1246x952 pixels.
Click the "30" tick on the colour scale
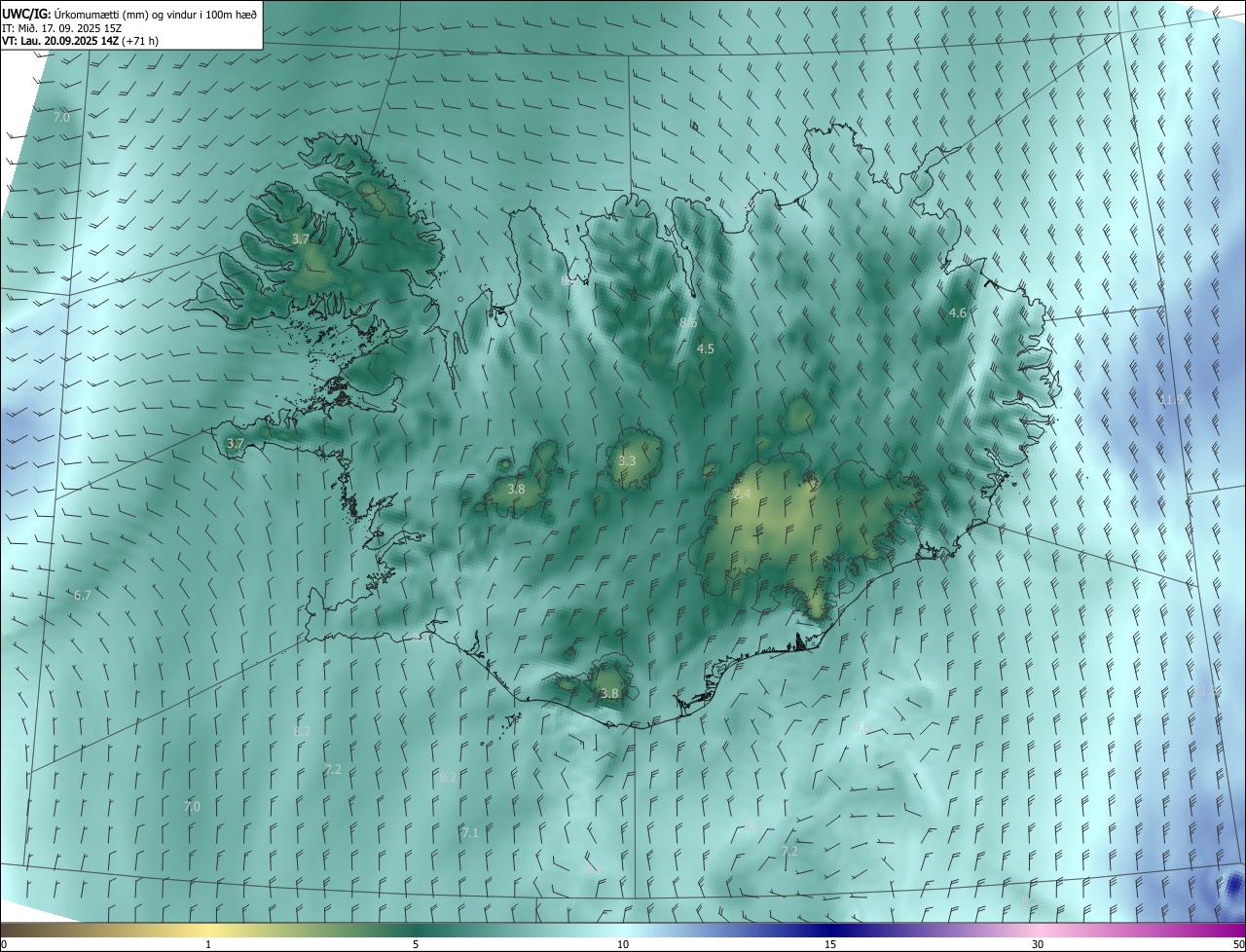coord(1038,944)
